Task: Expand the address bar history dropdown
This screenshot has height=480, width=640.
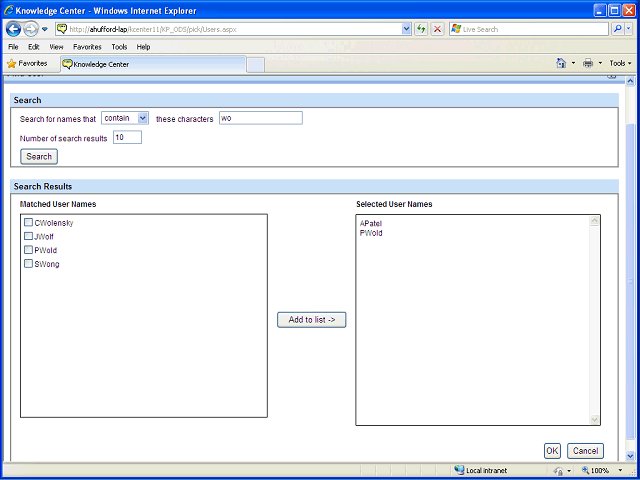Action: click(x=406, y=29)
